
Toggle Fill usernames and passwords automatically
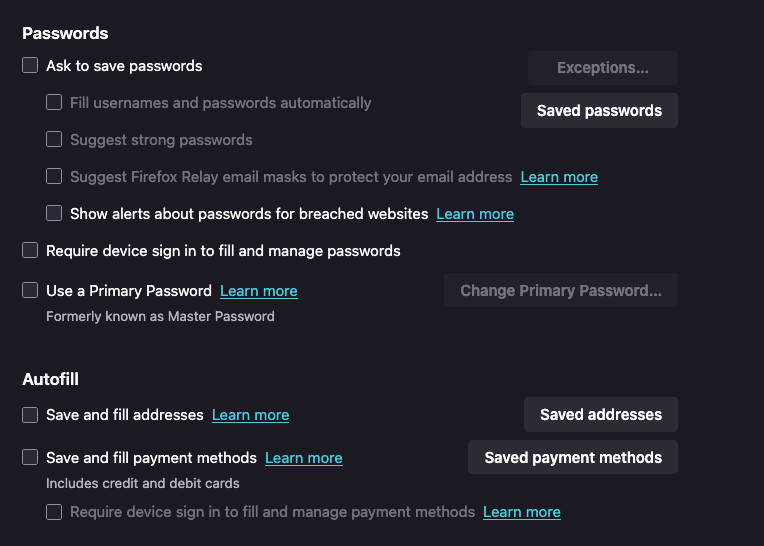(54, 103)
